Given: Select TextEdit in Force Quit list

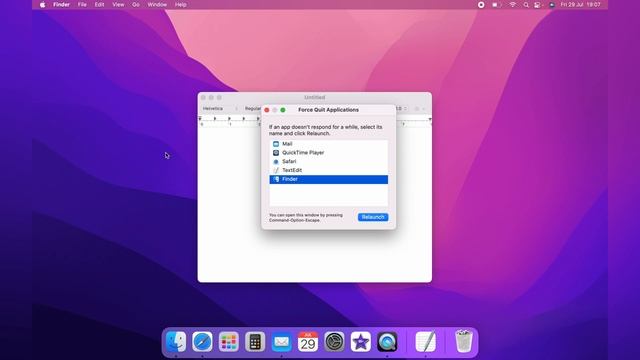Looking at the screenshot, I should tap(329, 170).
